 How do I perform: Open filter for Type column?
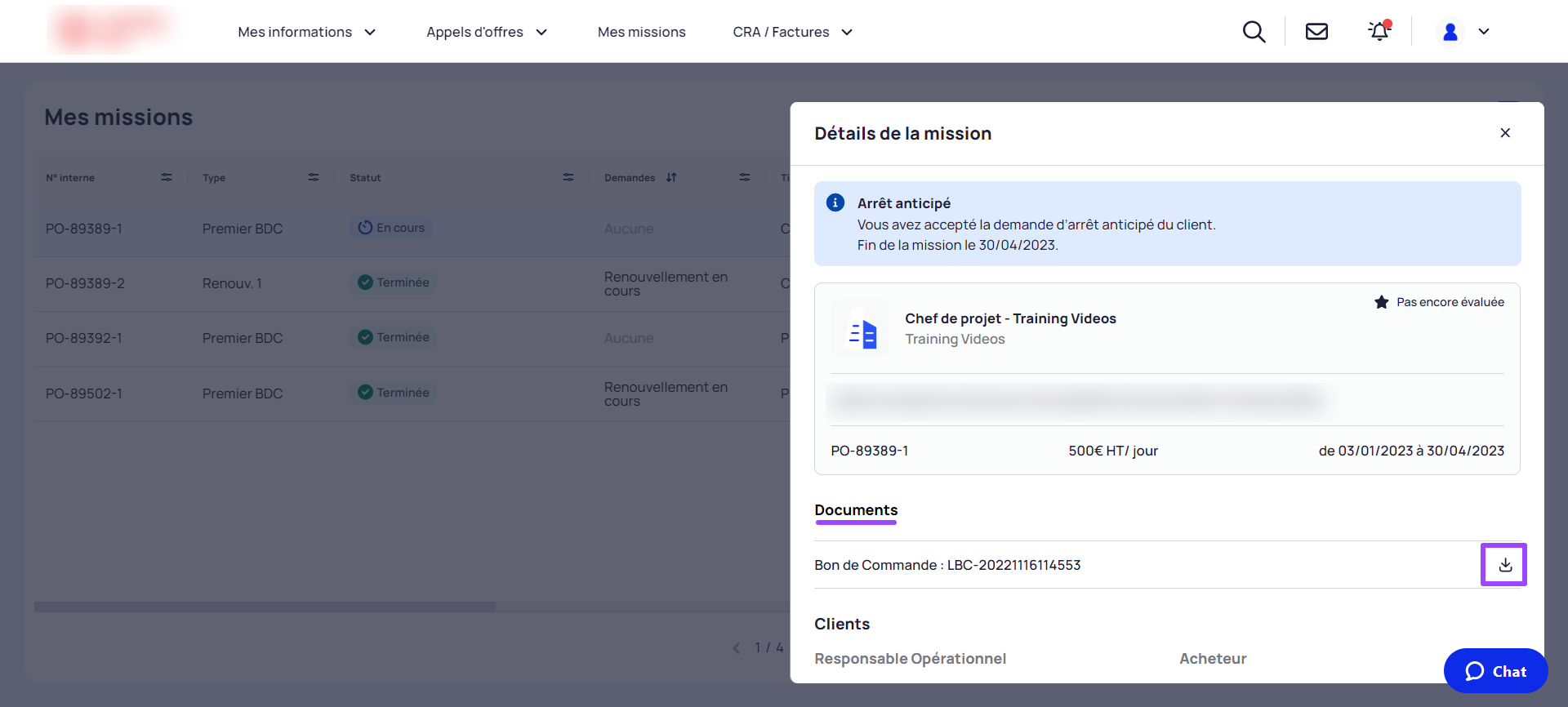314,177
